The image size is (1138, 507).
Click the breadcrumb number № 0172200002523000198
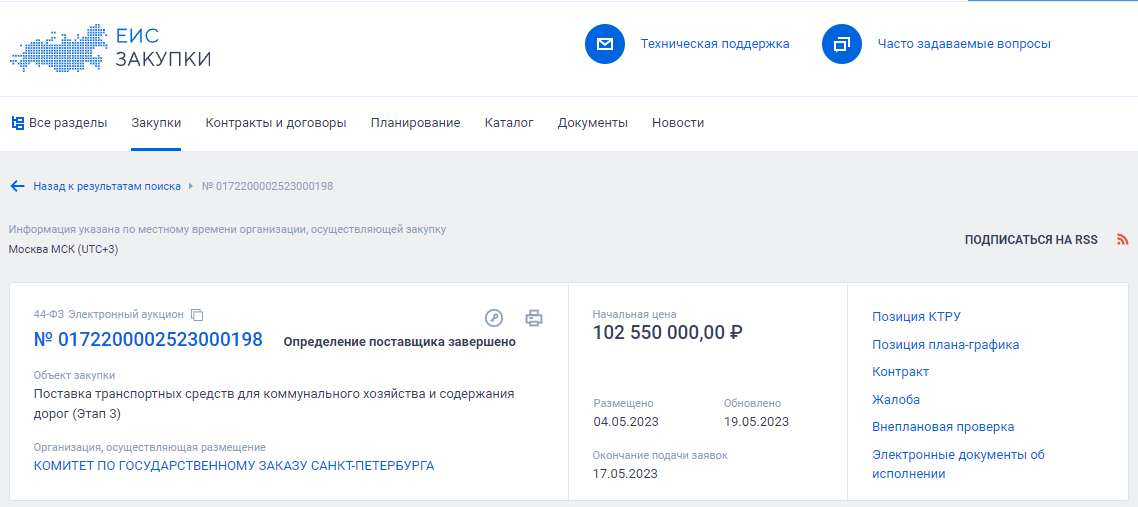(x=267, y=186)
